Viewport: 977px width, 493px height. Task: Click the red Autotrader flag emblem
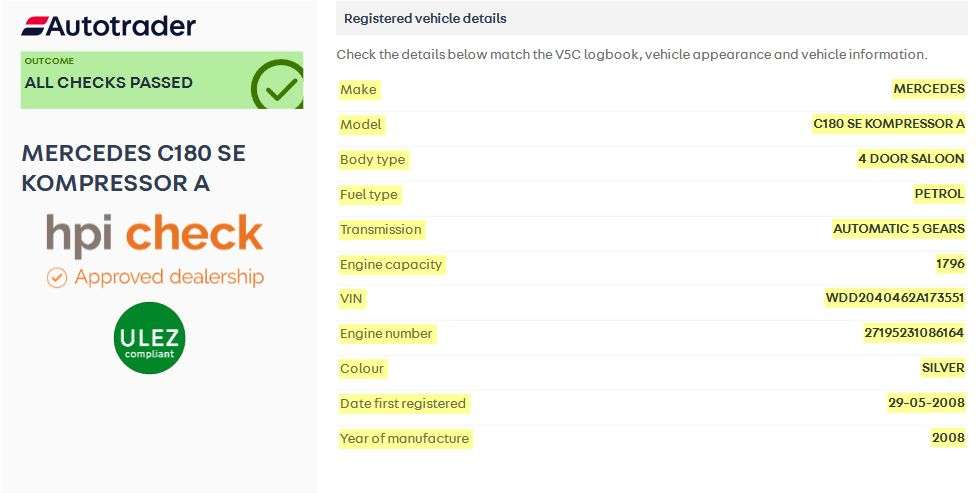[34, 26]
